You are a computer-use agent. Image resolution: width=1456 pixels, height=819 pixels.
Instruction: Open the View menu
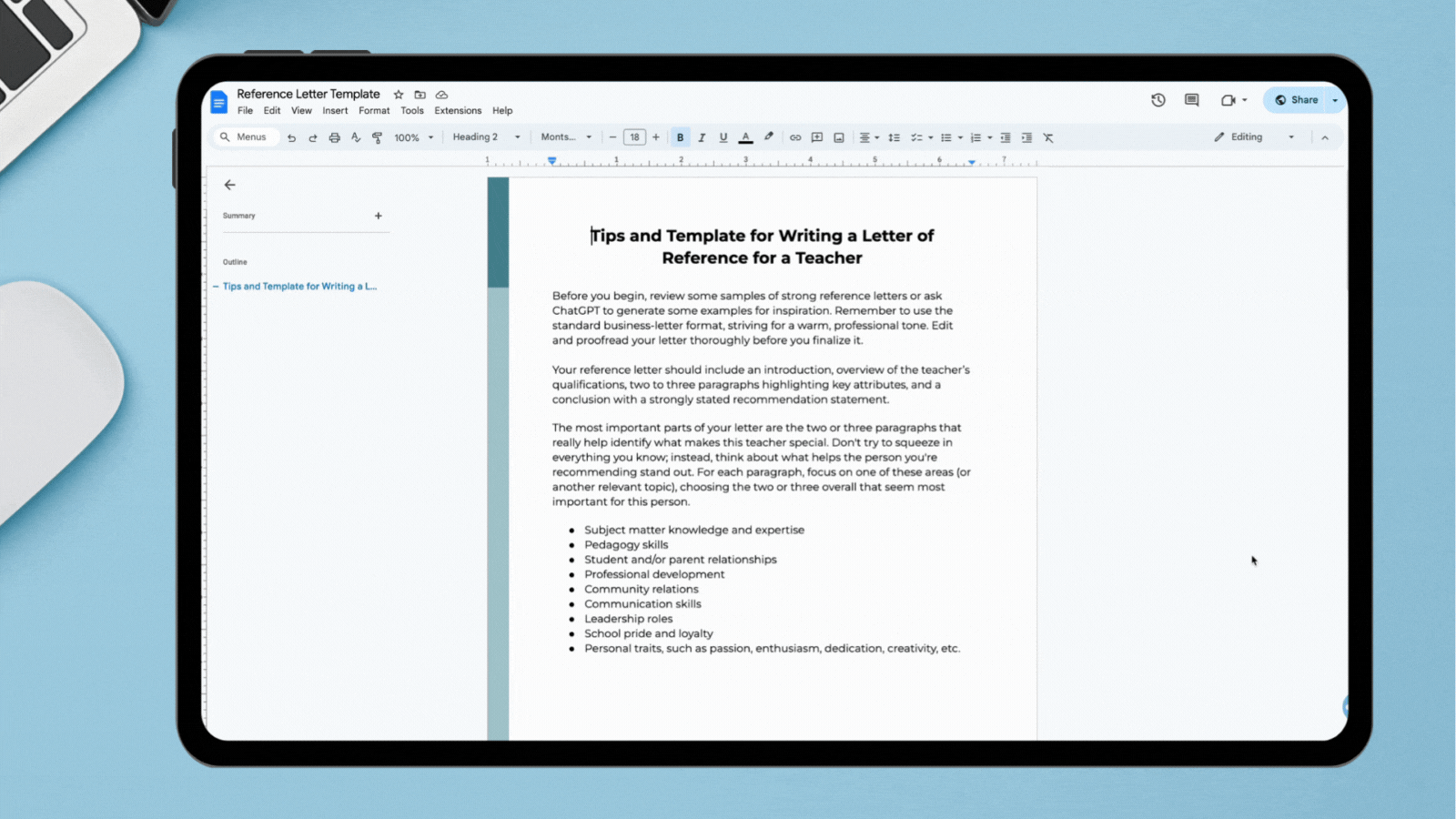pos(301,111)
